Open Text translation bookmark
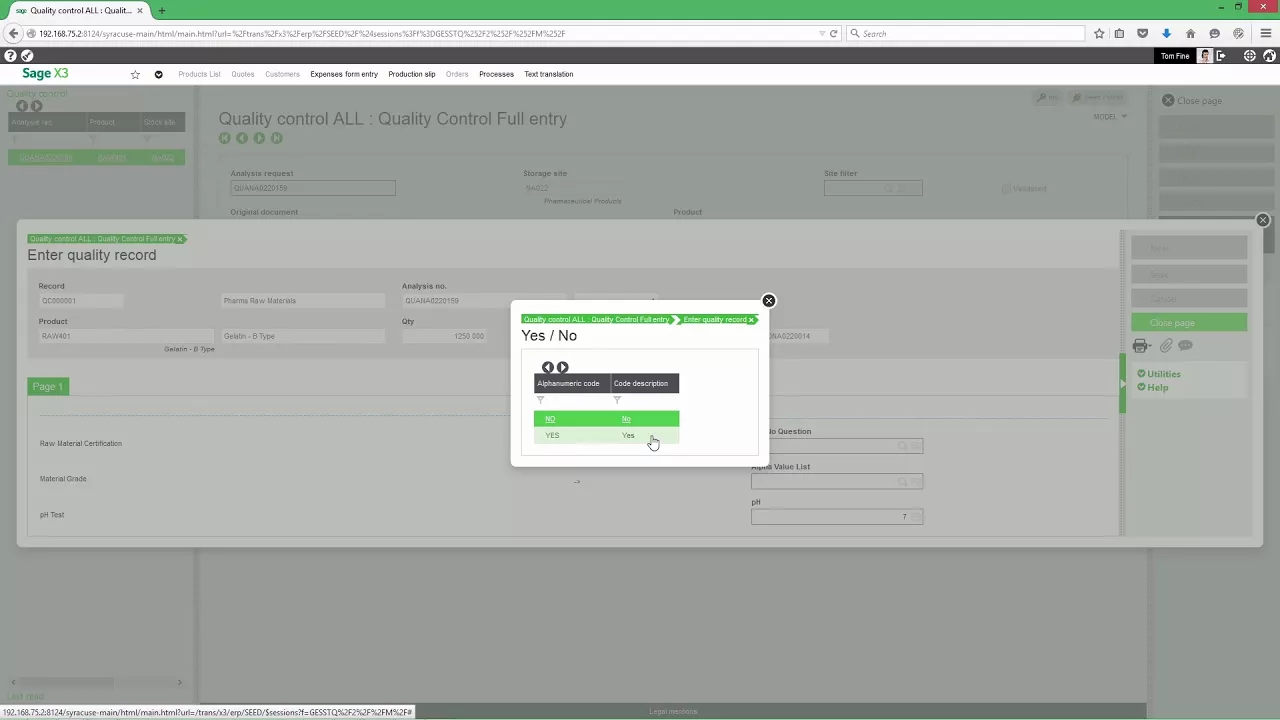 548,74
